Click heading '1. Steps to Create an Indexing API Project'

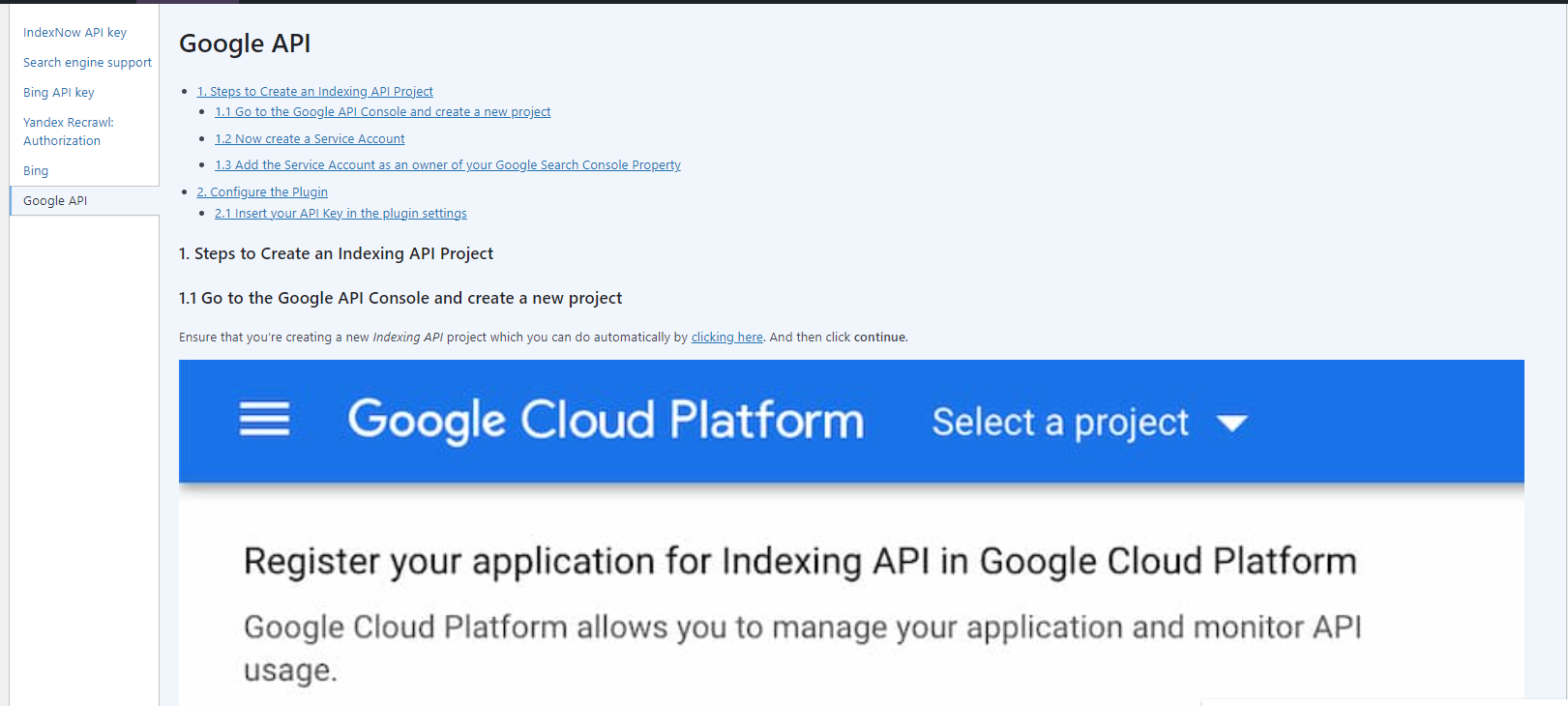(336, 253)
